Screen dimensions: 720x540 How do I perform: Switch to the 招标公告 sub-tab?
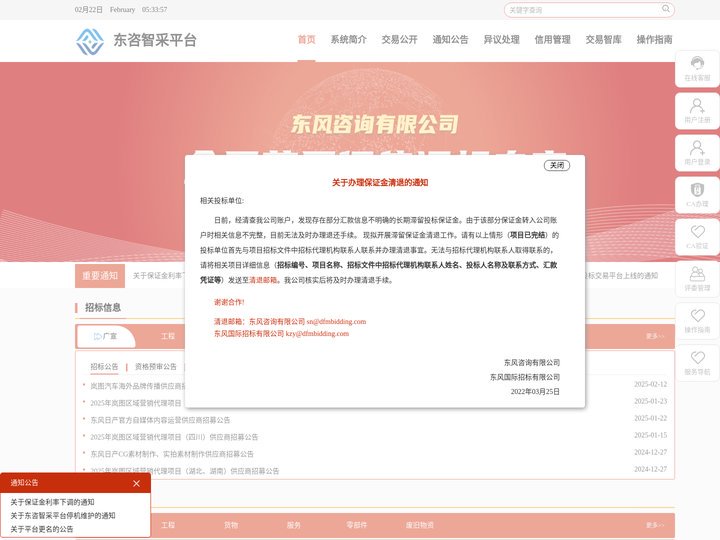click(104, 366)
